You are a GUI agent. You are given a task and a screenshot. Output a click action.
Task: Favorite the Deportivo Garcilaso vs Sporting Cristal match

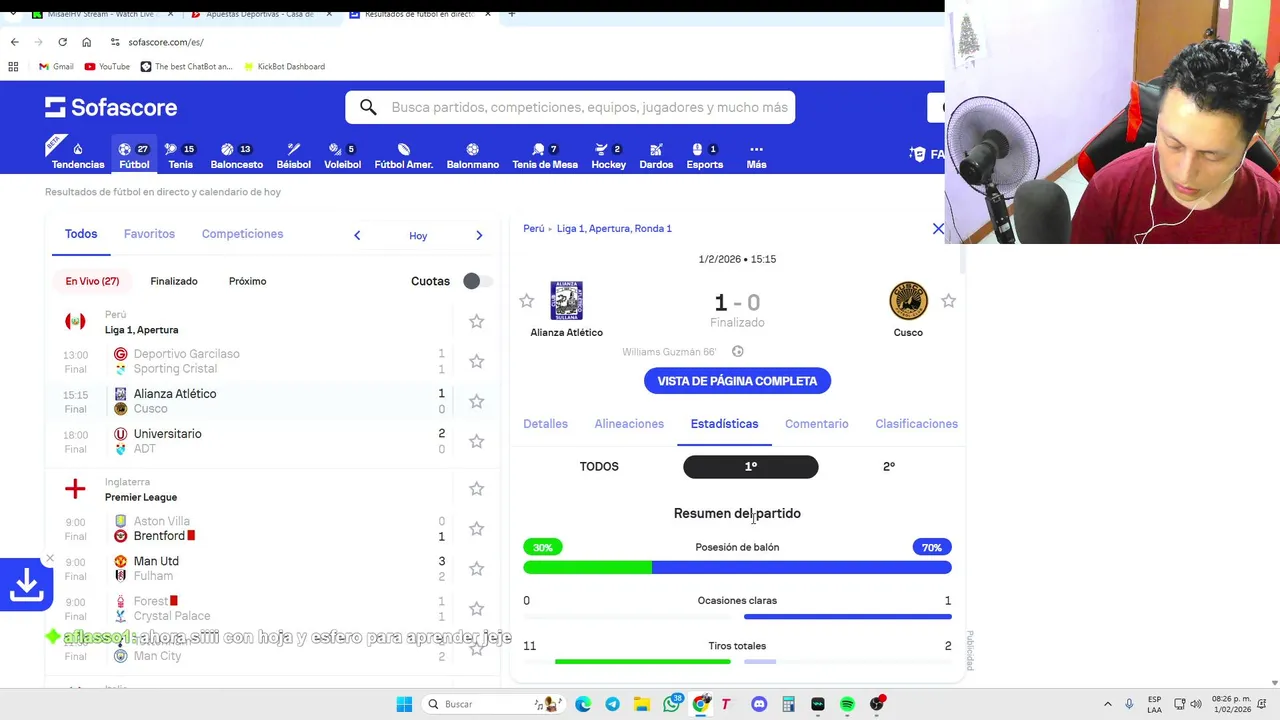[x=477, y=361]
